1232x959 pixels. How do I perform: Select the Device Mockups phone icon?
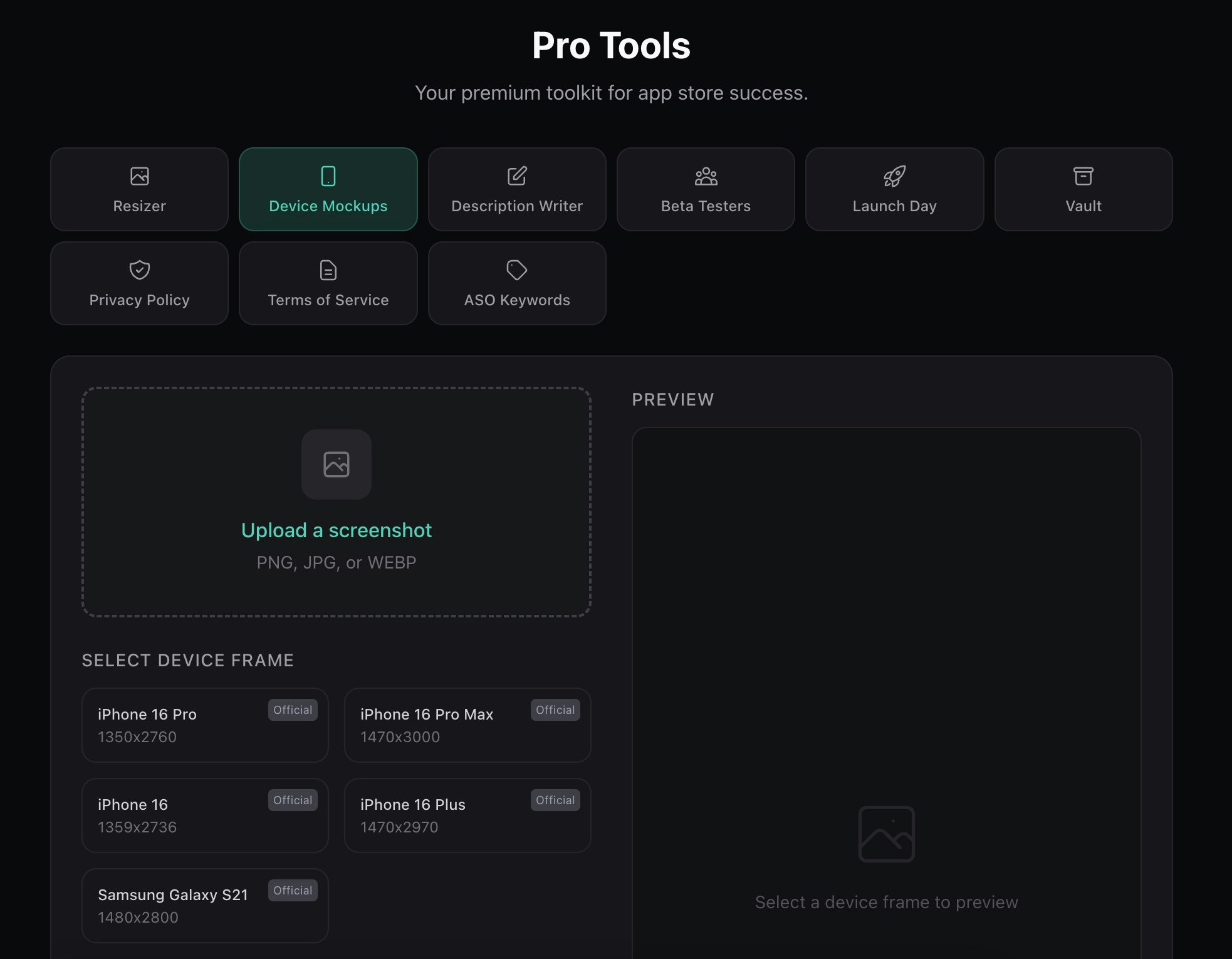[328, 176]
